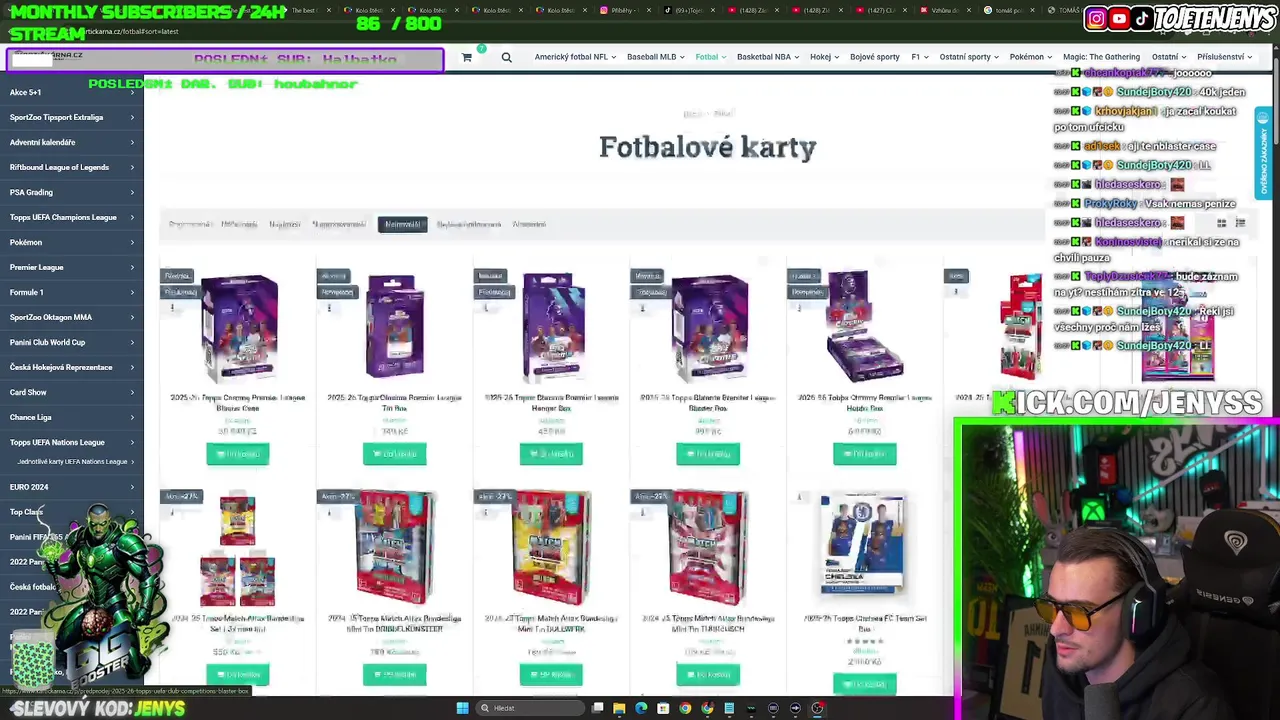
Task: Open Magic: The Gathering category
Action: click(1101, 57)
